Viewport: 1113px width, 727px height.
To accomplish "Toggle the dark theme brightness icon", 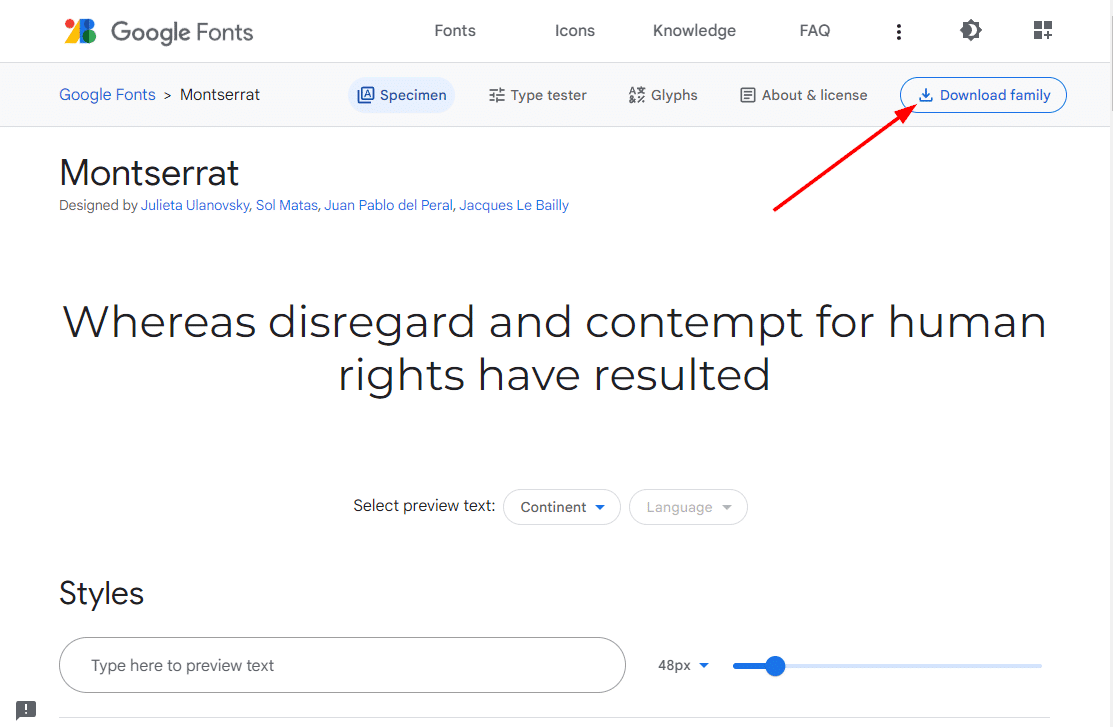I will click(970, 31).
